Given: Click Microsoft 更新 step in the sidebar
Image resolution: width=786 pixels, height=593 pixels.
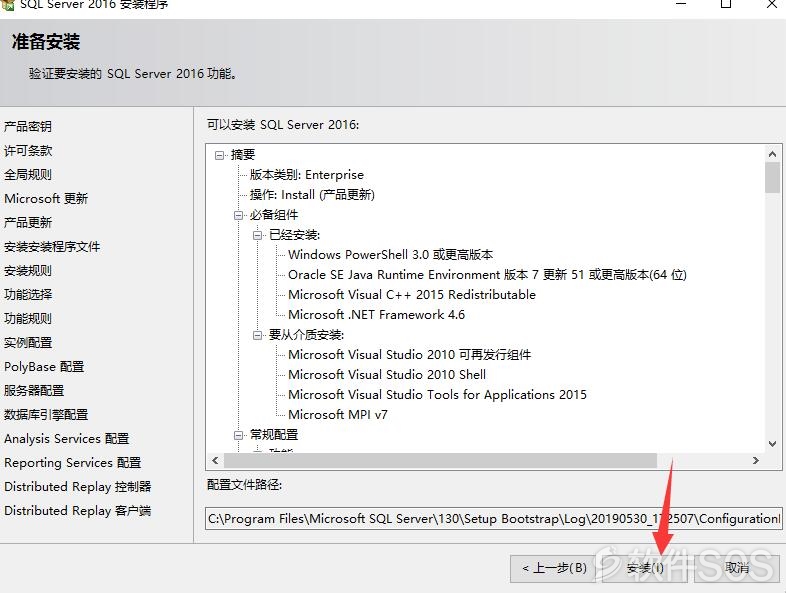Looking at the screenshot, I should coord(46,199).
